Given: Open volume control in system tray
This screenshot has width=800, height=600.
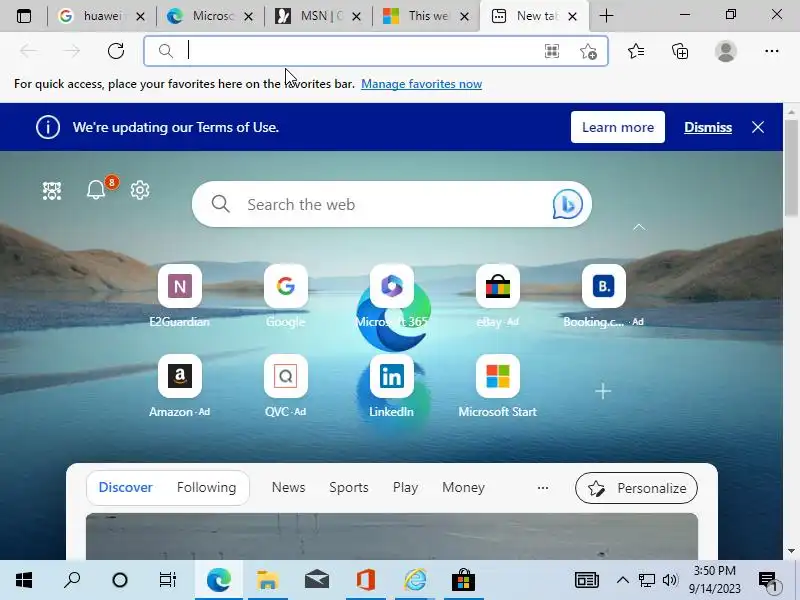Looking at the screenshot, I should (x=669, y=580).
